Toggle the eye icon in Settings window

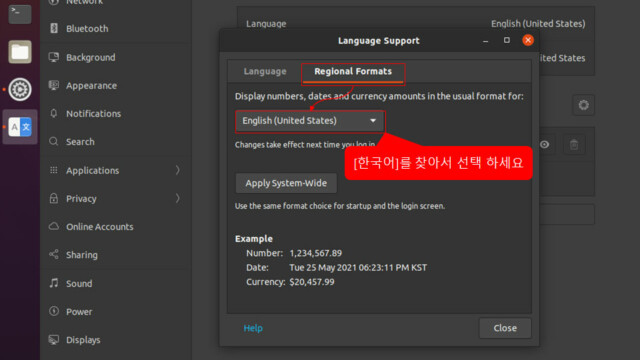(x=544, y=144)
